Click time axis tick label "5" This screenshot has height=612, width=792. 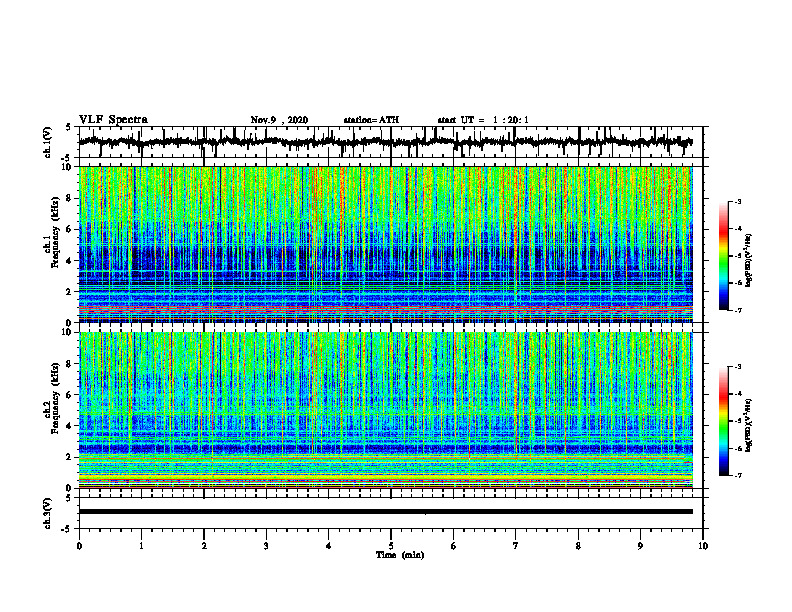391,546
